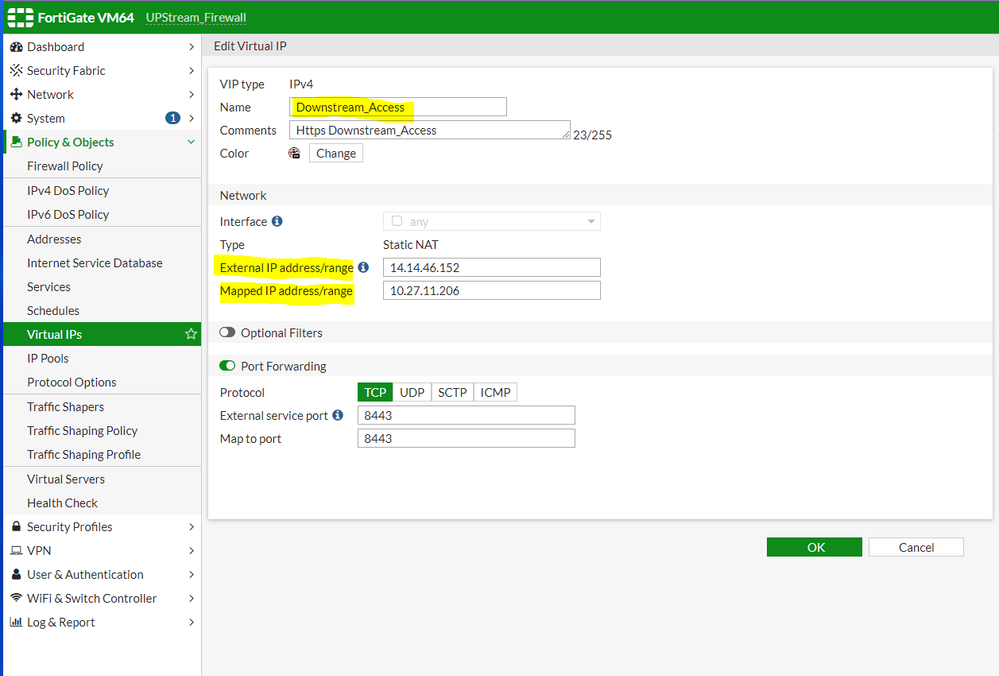Viewport: 999px width, 676px height.
Task: Click the favorite star next to Virtual IPs
Action: point(191,335)
